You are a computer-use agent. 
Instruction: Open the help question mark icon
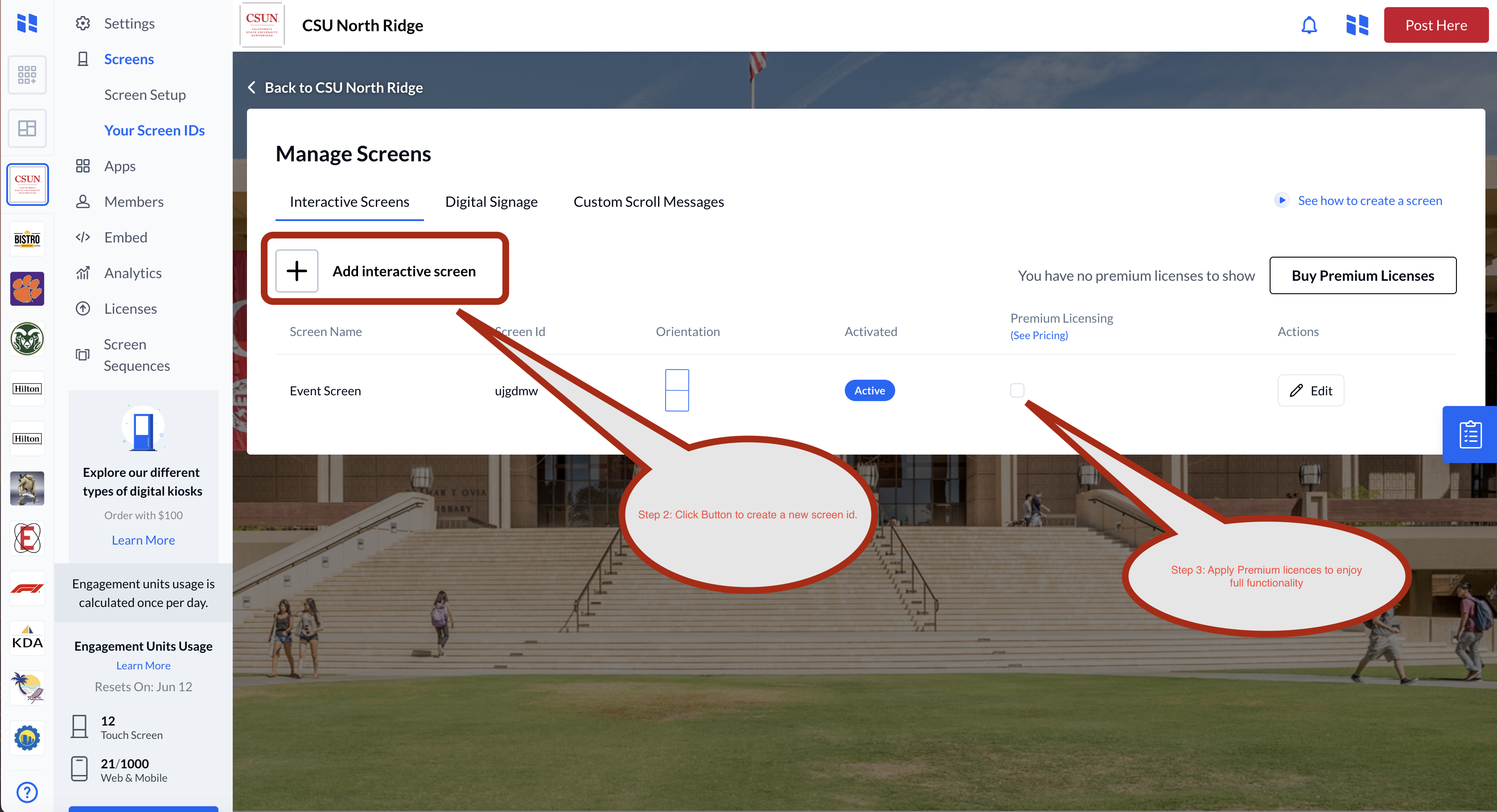click(27, 791)
